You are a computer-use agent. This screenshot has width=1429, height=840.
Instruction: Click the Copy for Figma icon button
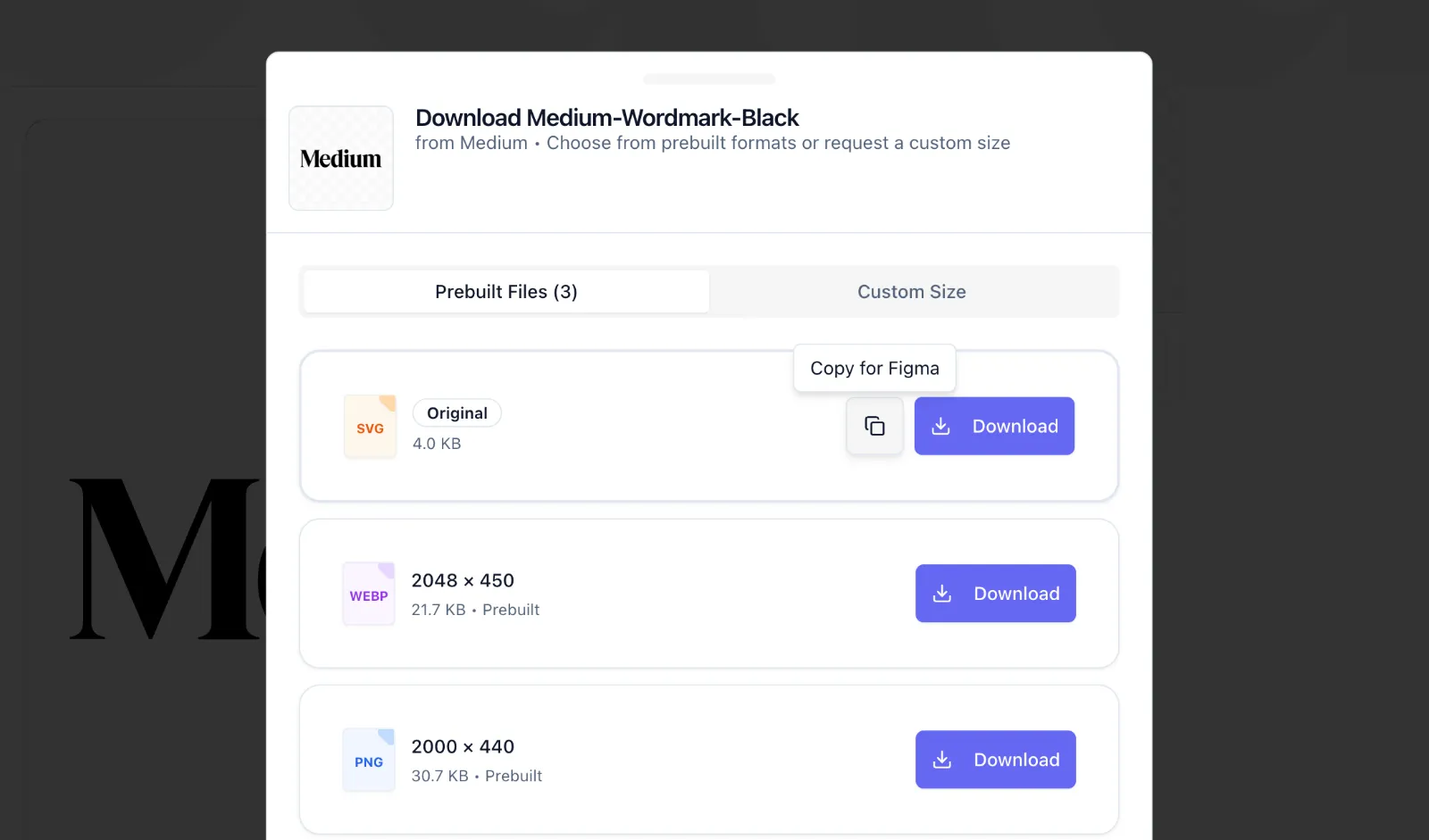click(874, 426)
